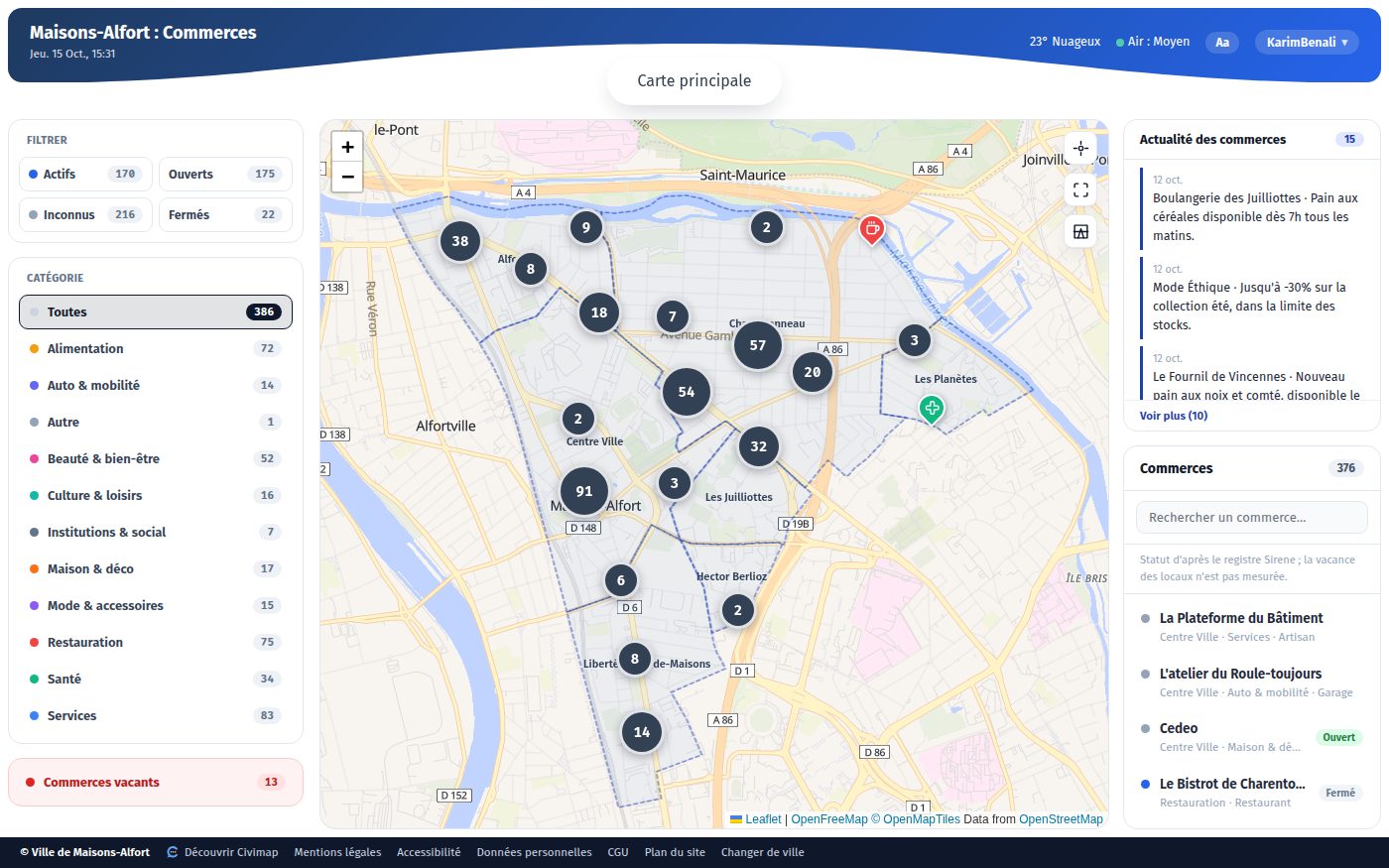Click the red coffee cup map marker
Viewport: 1389px width, 868px height.
click(871, 229)
